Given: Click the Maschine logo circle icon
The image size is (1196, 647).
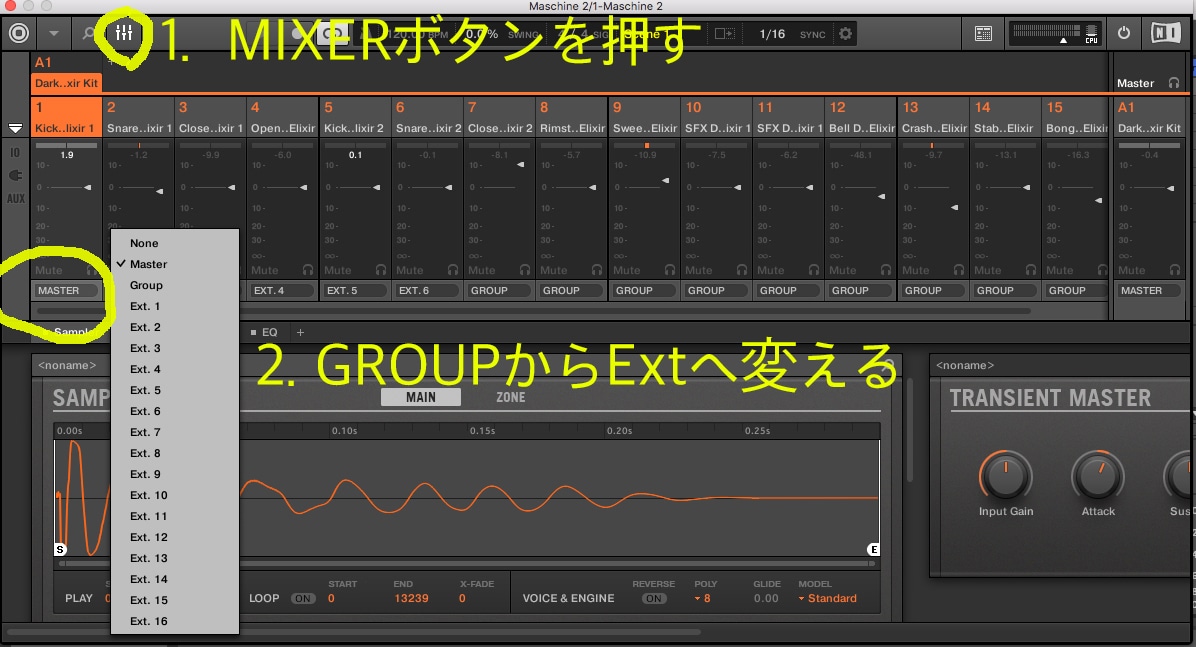Looking at the screenshot, I should click(x=19, y=33).
